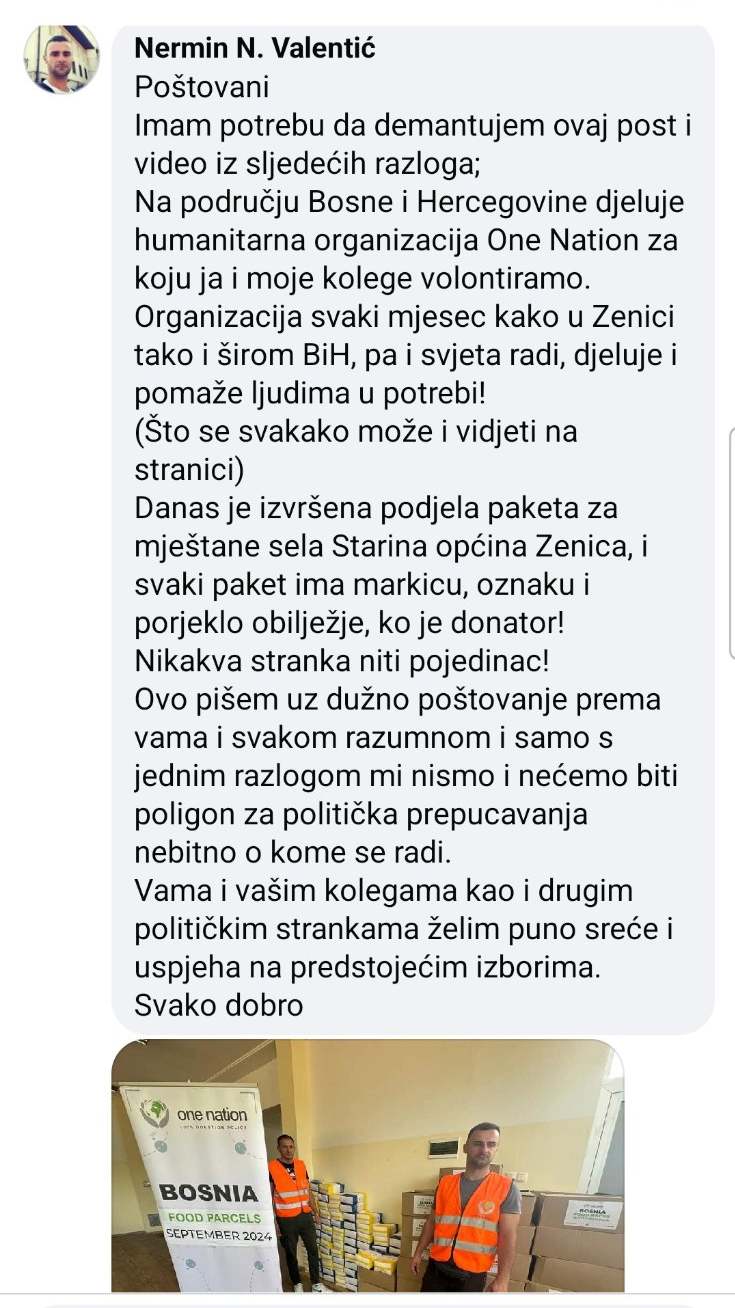Tap the "Poštovani" greeting line

201,86
